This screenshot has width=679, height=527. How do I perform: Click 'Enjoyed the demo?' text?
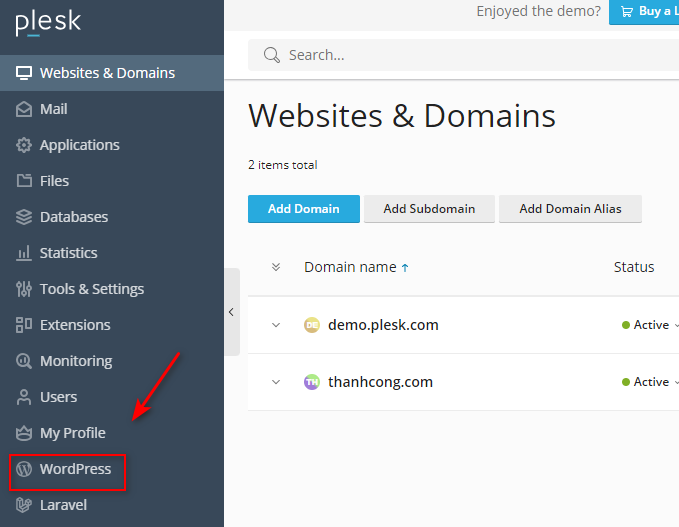point(539,11)
